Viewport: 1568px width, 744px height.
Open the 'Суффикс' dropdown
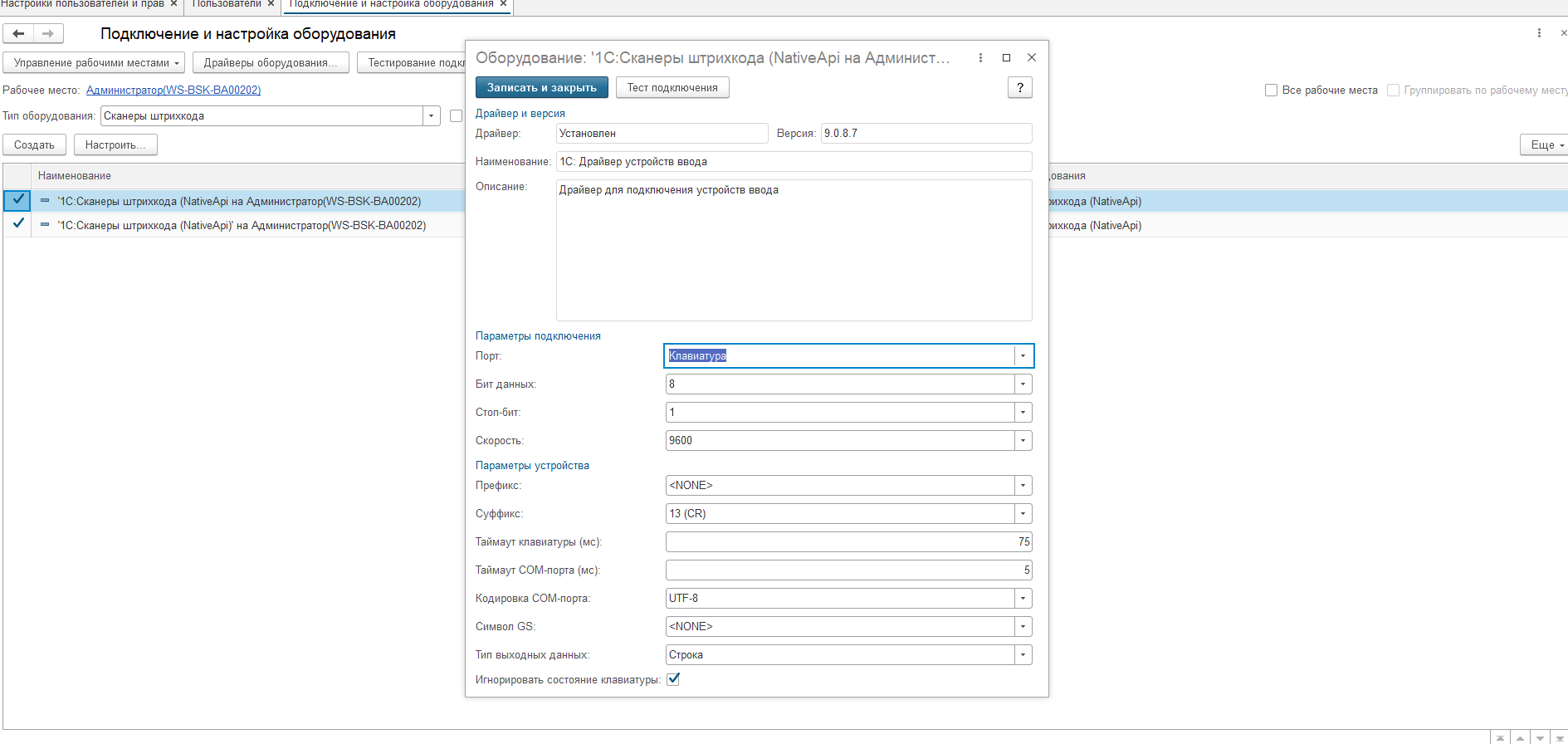coord(1023,514)
